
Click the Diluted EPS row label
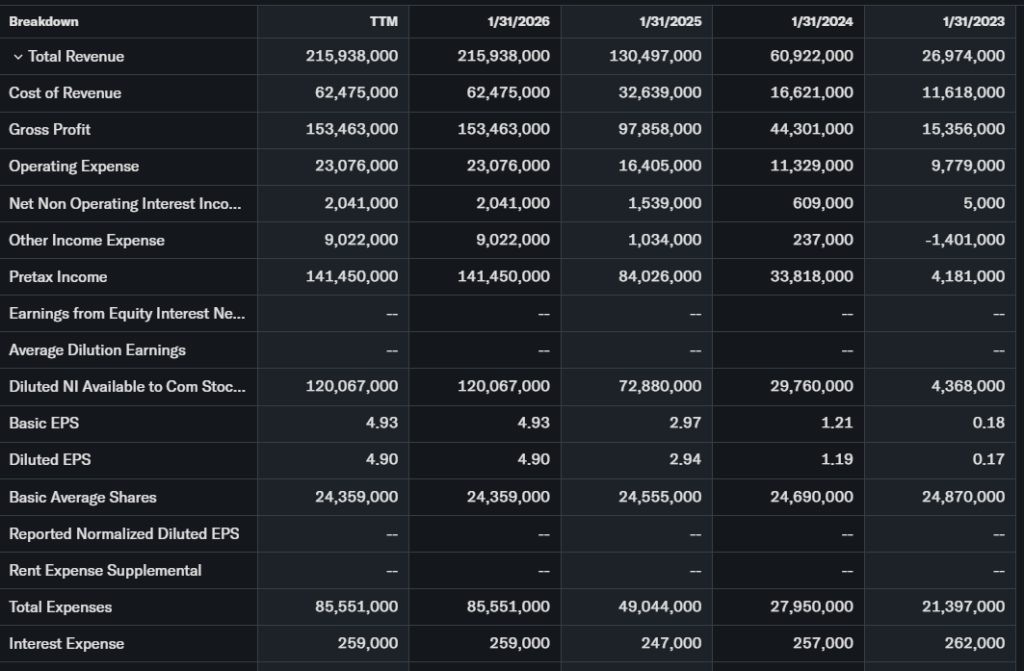point(50,460)
